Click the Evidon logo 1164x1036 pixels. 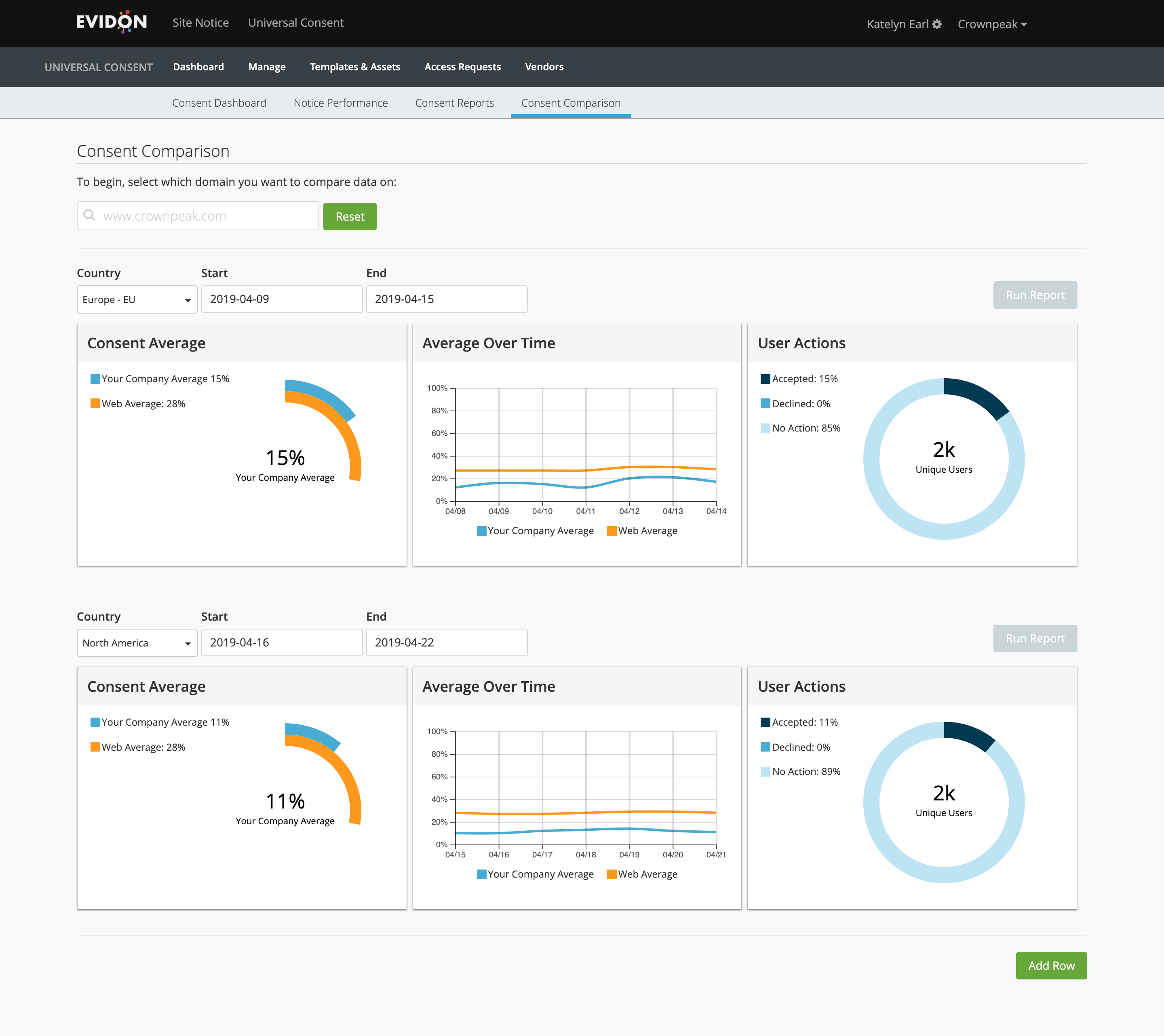coord(112,22)
